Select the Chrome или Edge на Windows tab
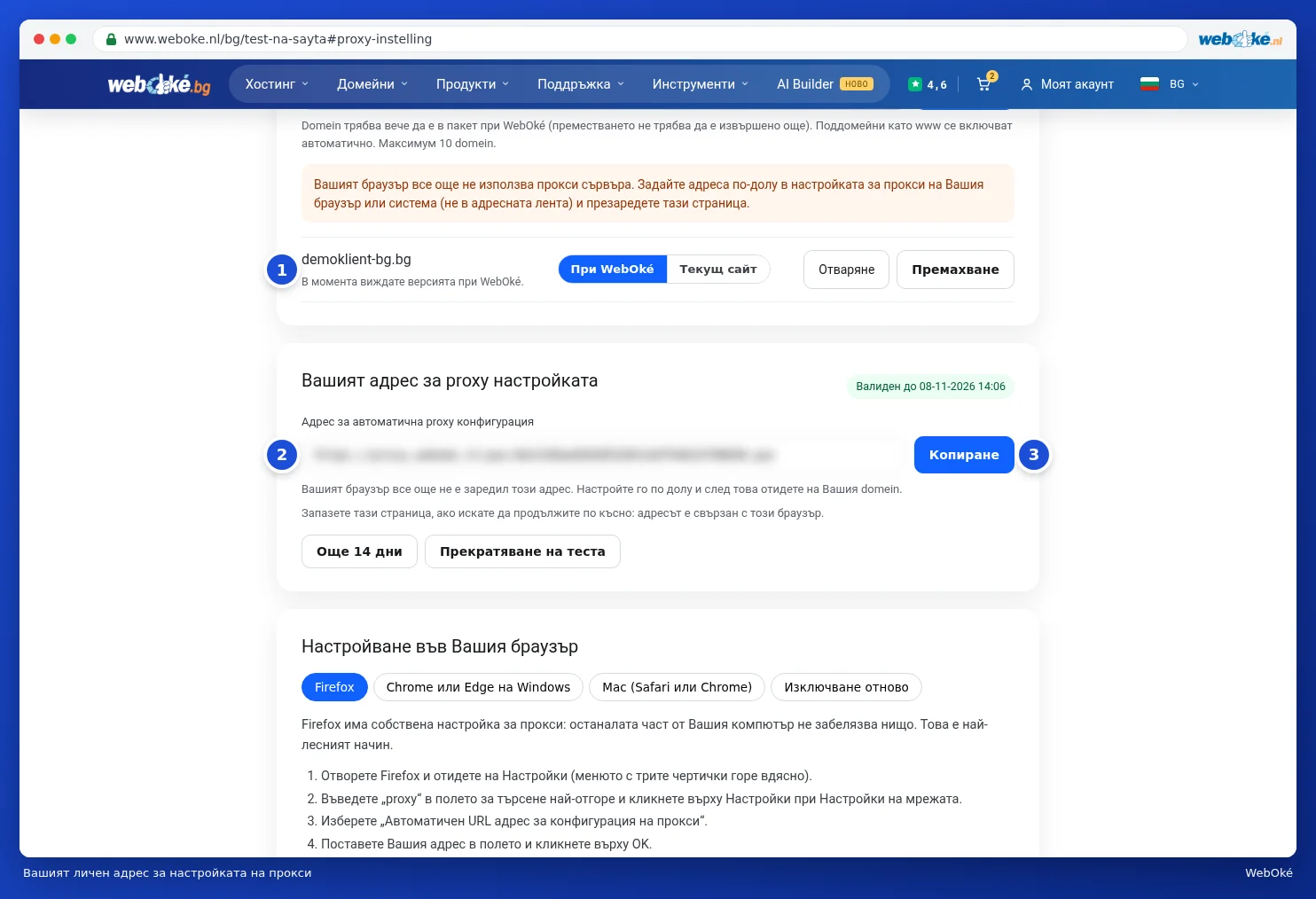Screen dimensions: 1316x899 click(478, 687)
